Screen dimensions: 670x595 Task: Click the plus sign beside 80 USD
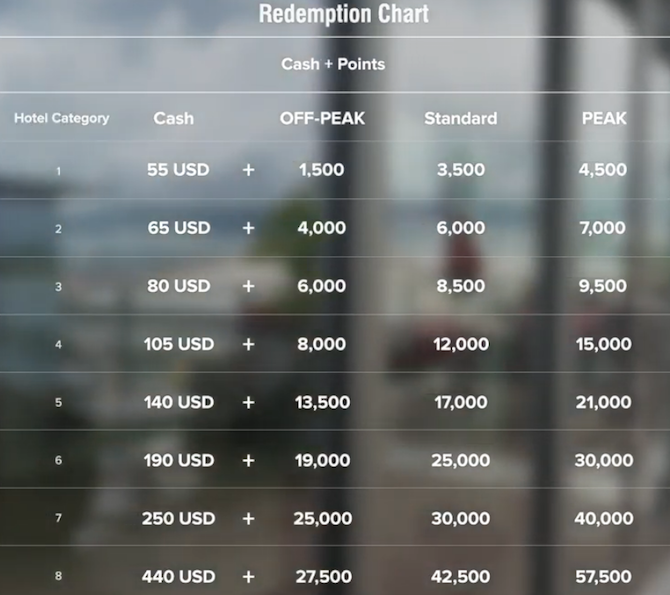248,286
